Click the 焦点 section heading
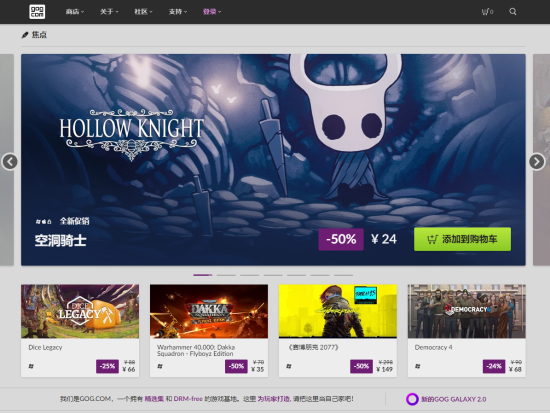Viewport: 550px width, 413px height. pos(39,35)
